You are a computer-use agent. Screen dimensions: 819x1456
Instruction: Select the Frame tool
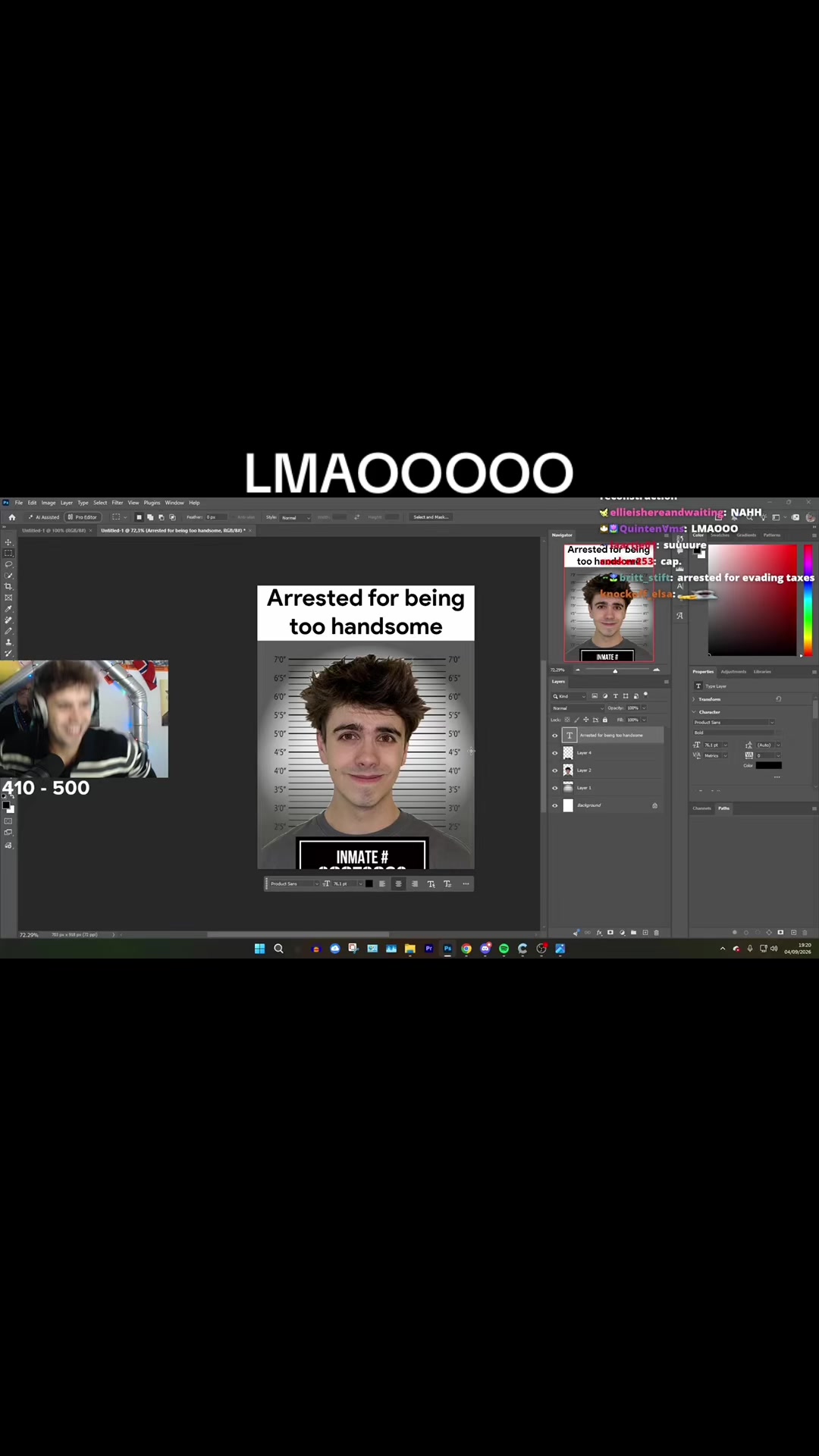[x=8, y=598]
